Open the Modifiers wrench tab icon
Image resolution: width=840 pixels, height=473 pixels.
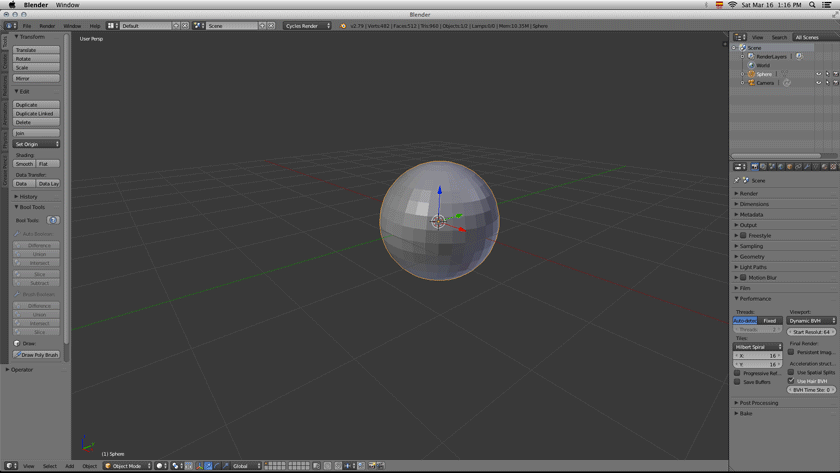tap(807, 167)
